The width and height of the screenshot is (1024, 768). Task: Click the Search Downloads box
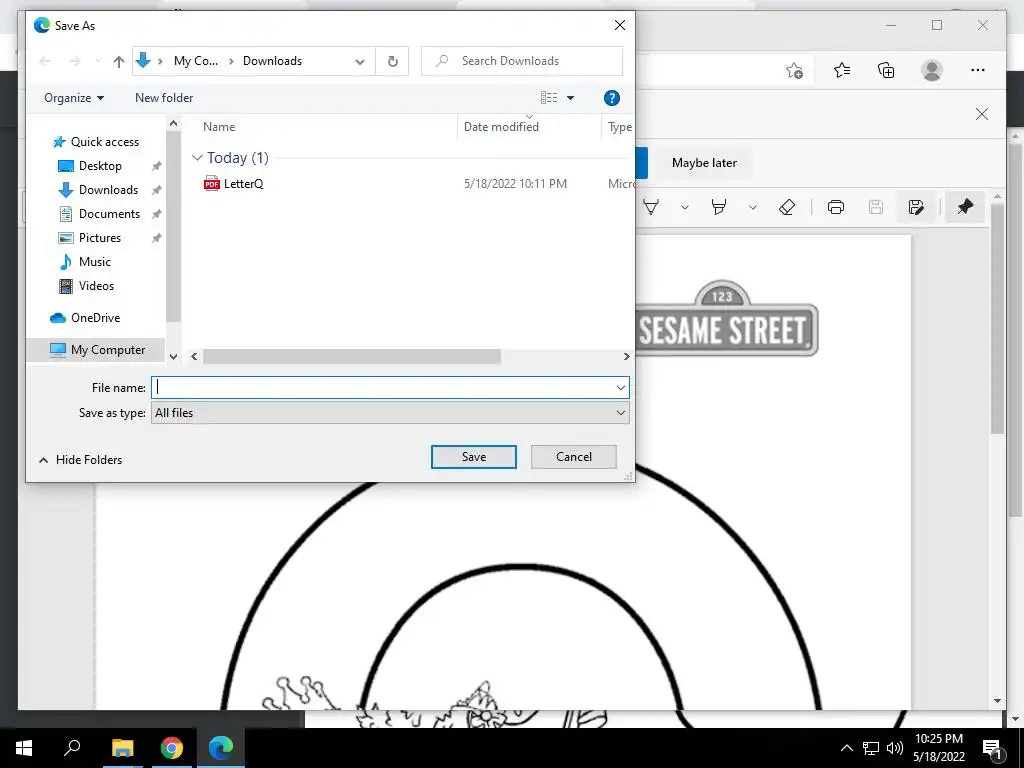point(522,61)
